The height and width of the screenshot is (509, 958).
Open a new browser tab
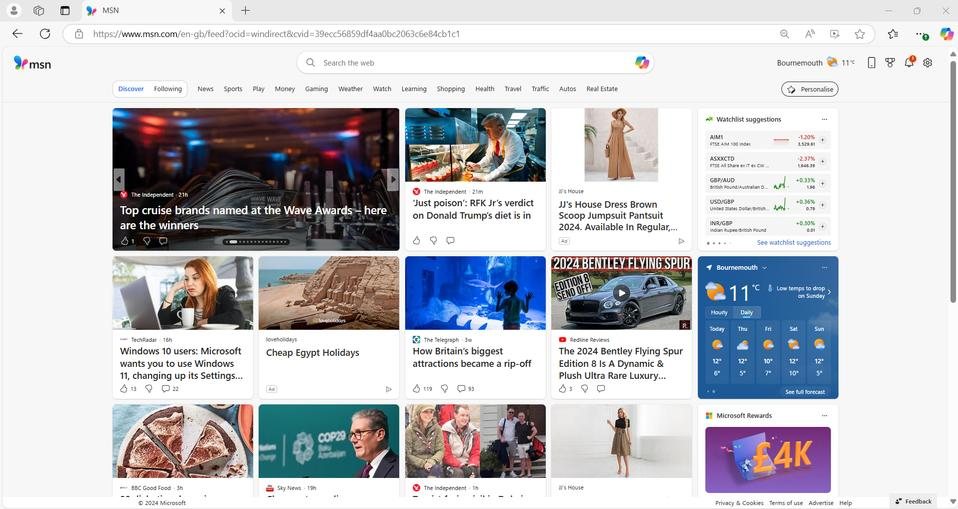245,10
